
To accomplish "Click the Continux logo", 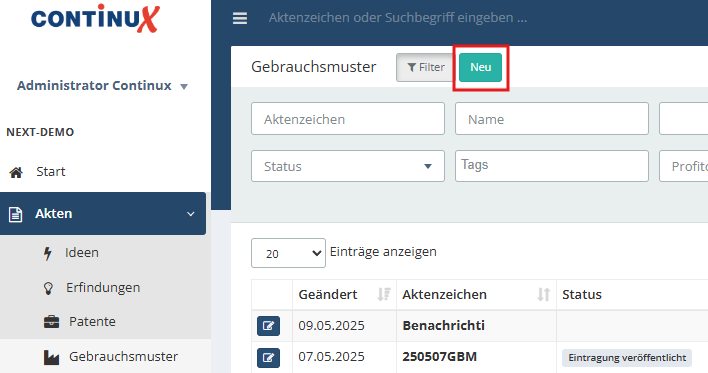I will [95, 18].
